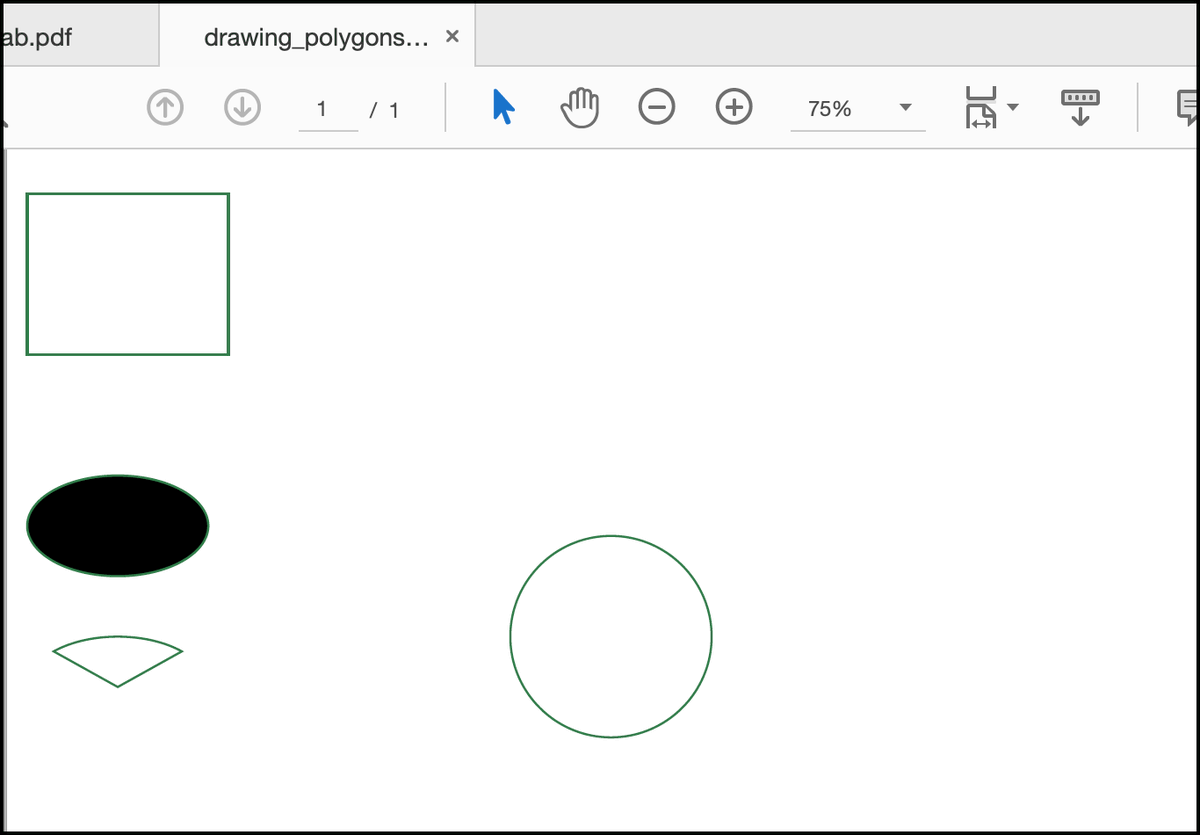Image resolution: width=1200 pixels, height=835 pixels.
Task: Click the fit-to-width icon
Action: (981, 107)
